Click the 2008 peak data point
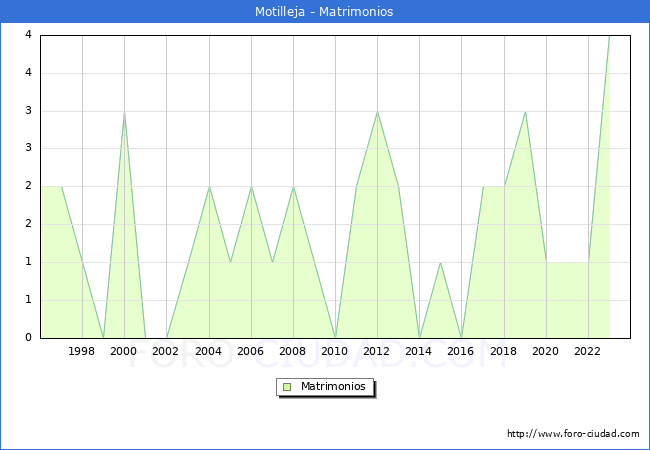Screen dimensions: 650x450 (293, 186)
